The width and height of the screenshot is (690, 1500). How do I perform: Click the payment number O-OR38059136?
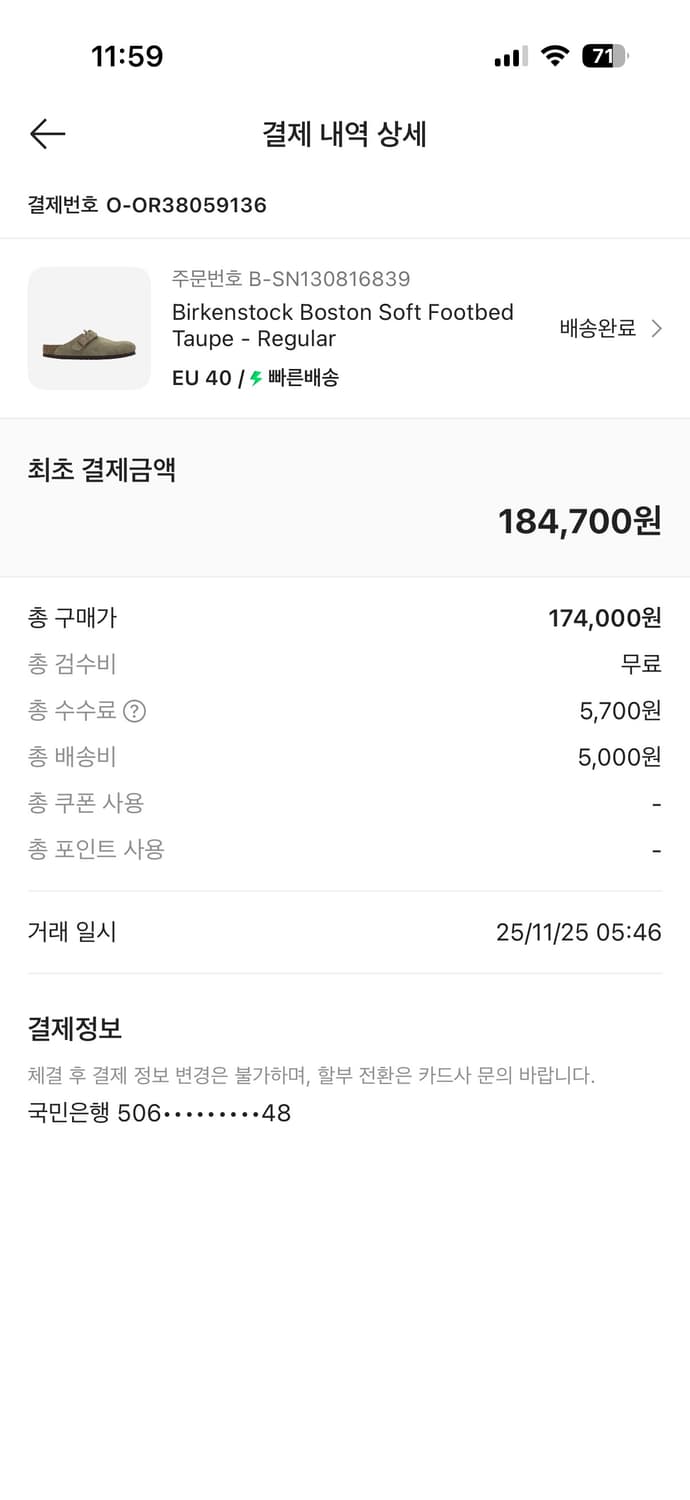[x=146, y=206]
